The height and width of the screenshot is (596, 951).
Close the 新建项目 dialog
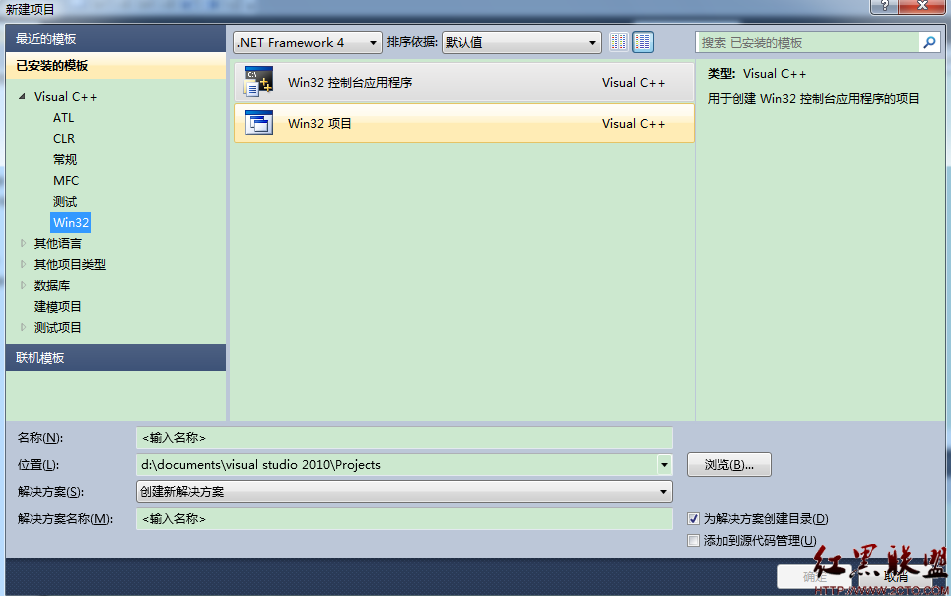[x=922, y=6]
